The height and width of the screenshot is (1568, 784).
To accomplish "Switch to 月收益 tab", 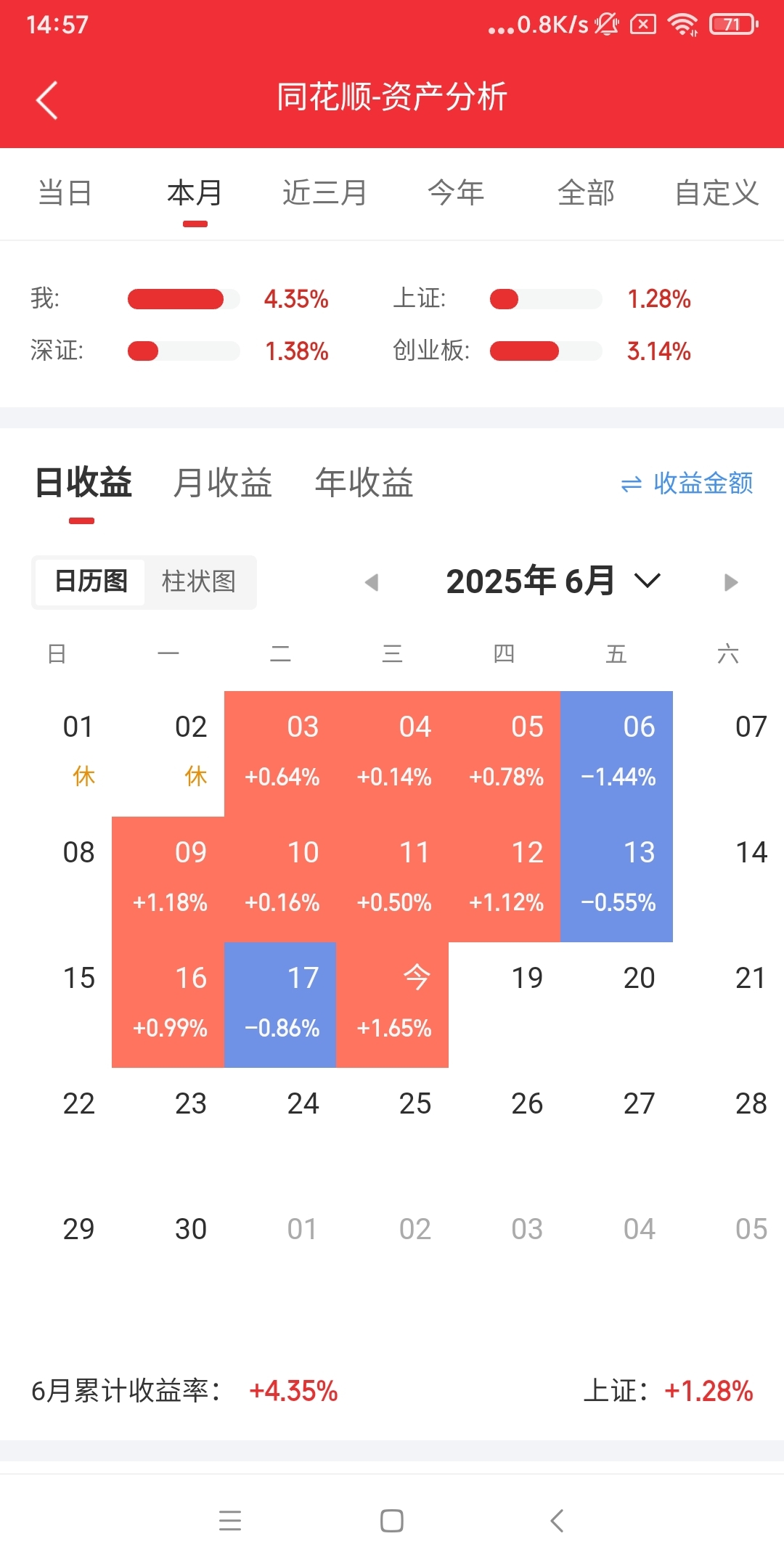I will 222,483.
